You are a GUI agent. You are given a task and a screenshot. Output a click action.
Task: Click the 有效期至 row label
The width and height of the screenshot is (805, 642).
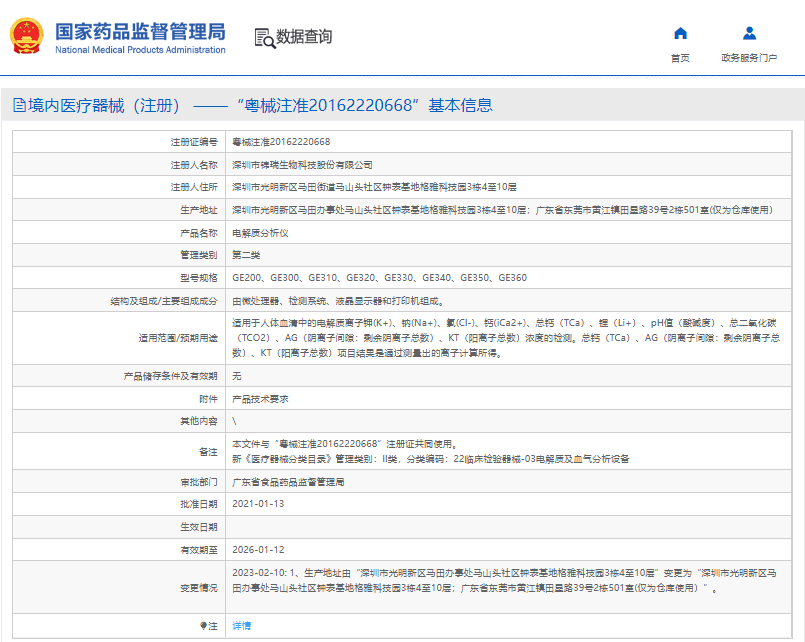click(199, 550)
